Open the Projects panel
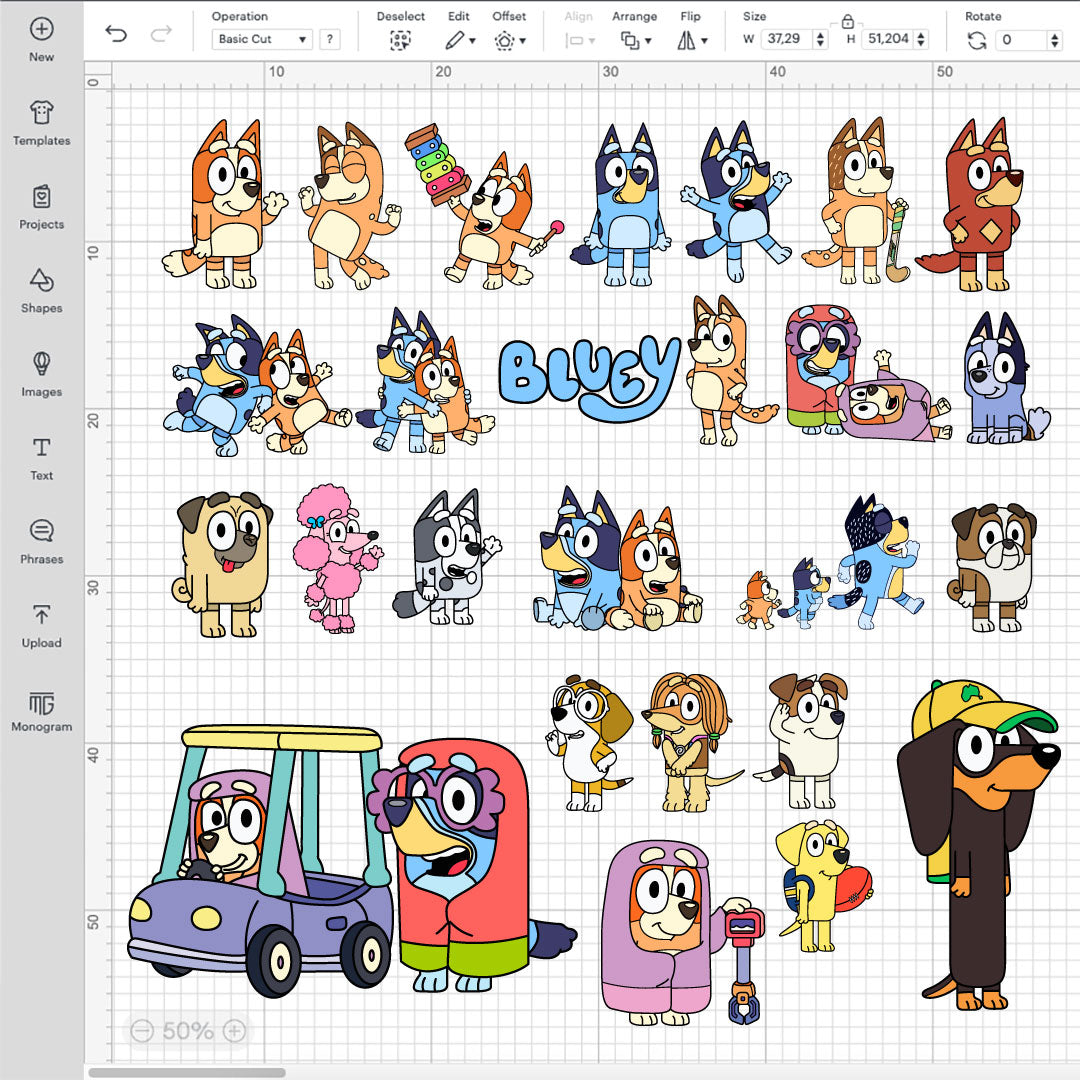The width and height of the screenshot is (1080, 1080). pos(41,207)
